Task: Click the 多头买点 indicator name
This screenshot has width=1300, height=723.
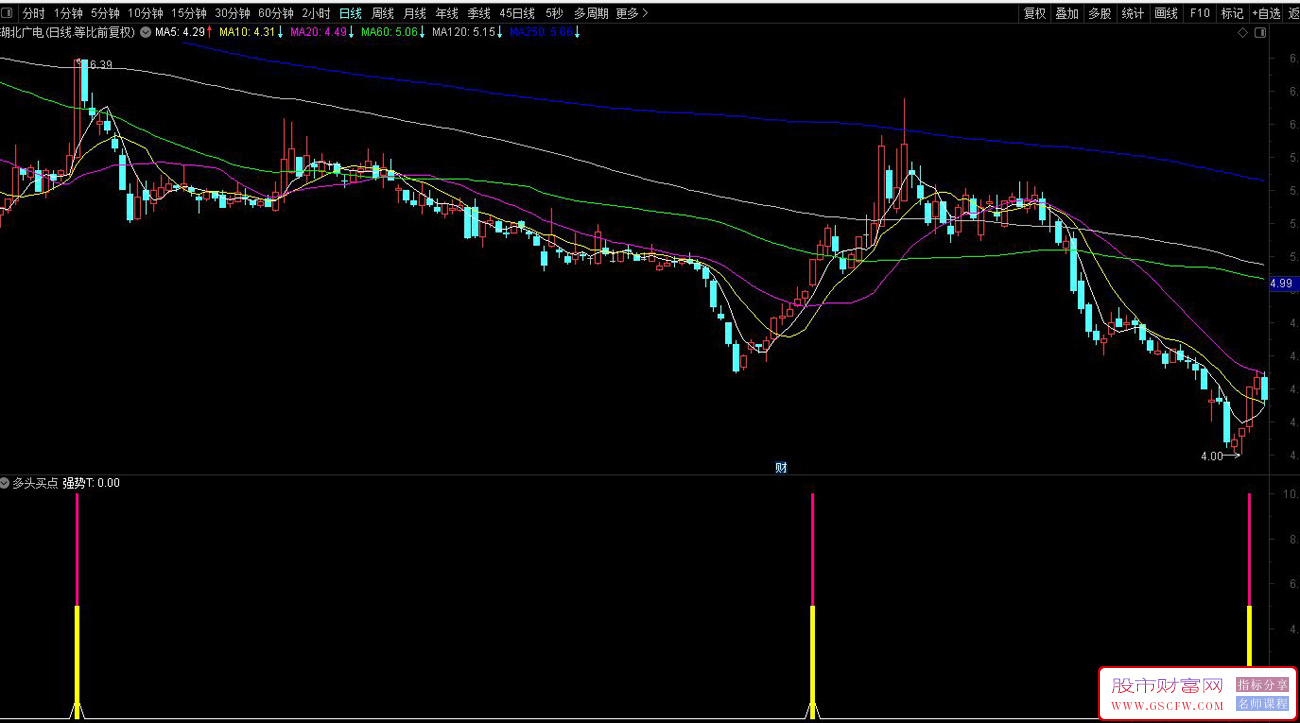Action: (x=35, y=483)
